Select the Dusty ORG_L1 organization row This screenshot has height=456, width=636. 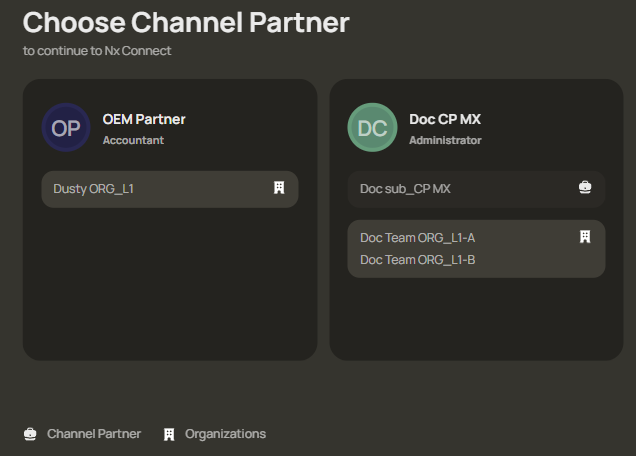pos(170,189)
